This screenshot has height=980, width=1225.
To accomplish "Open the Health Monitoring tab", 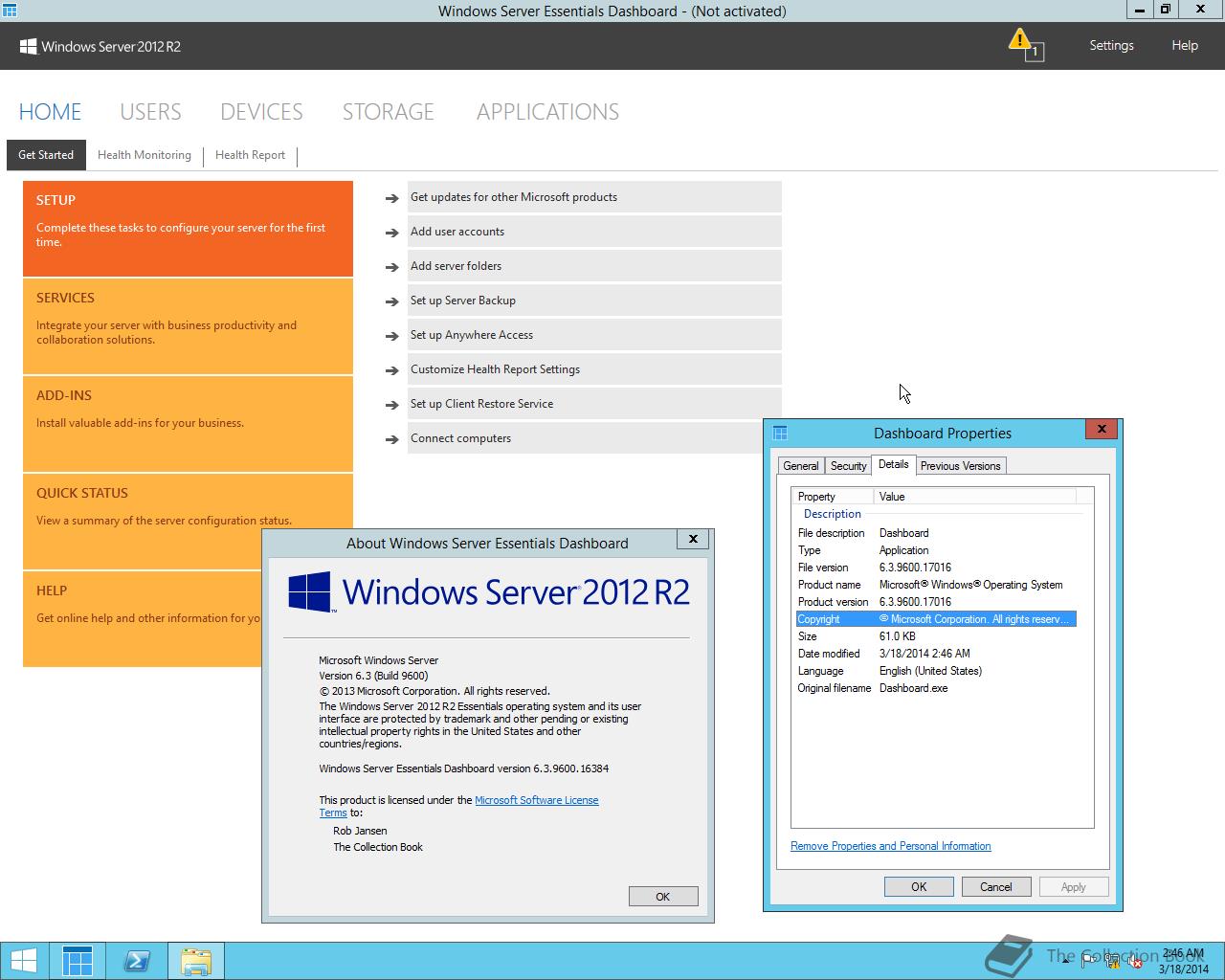I will 145,155.
